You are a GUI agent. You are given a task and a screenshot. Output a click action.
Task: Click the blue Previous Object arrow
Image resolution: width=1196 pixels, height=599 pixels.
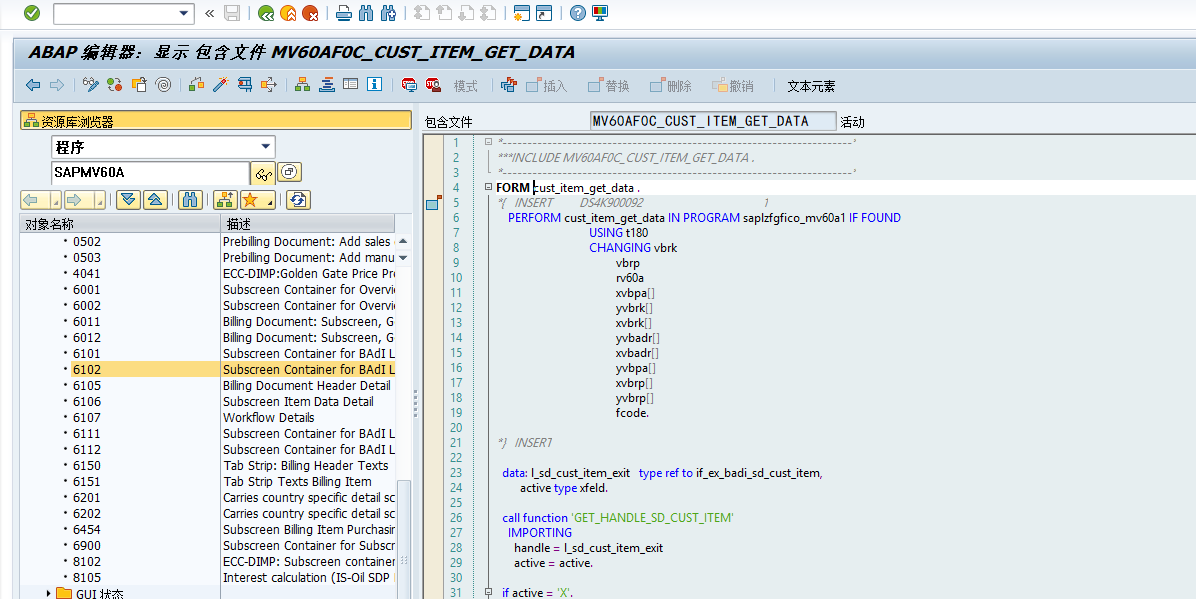tap(33, 85)
